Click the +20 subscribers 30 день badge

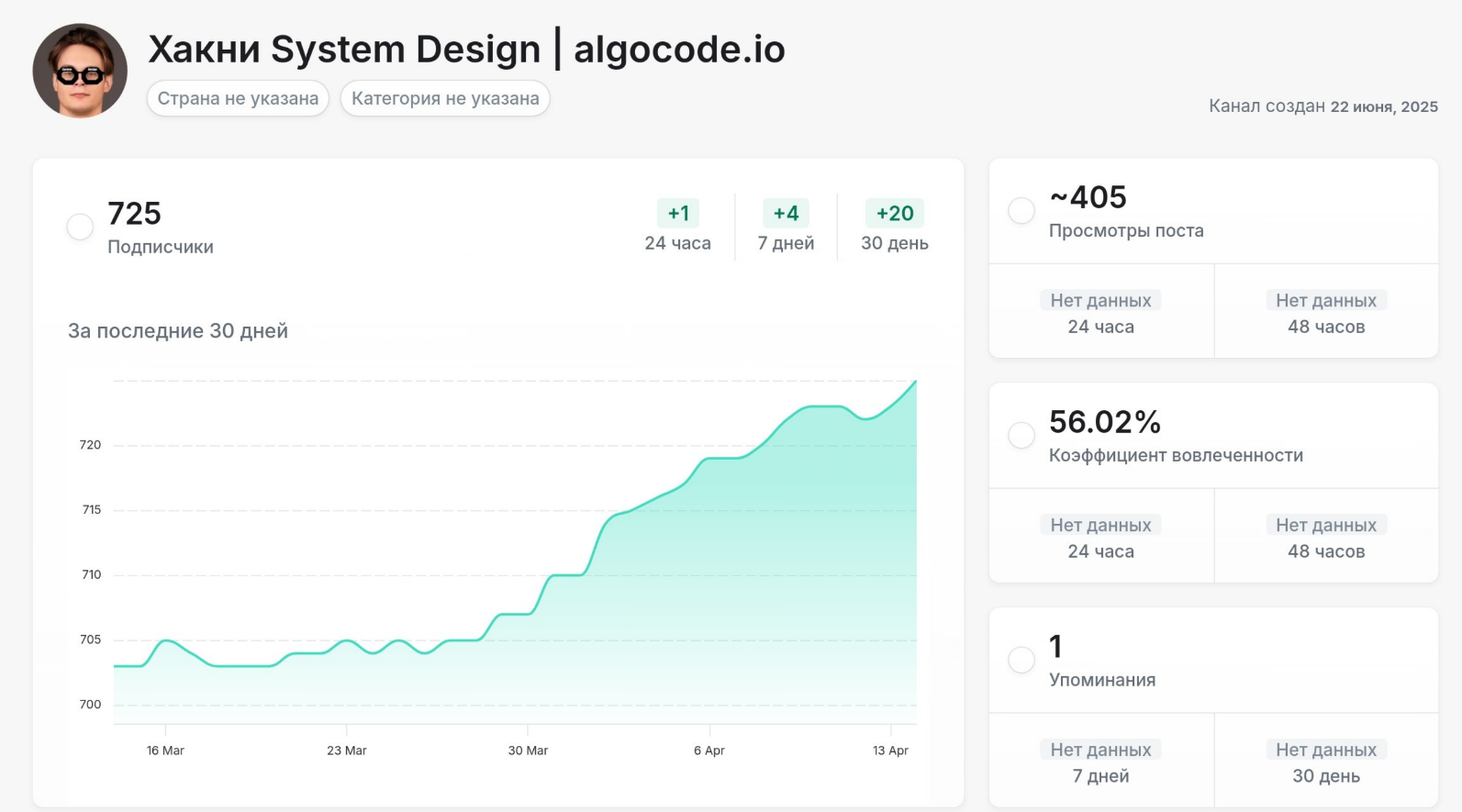click(x=894, y=213)
